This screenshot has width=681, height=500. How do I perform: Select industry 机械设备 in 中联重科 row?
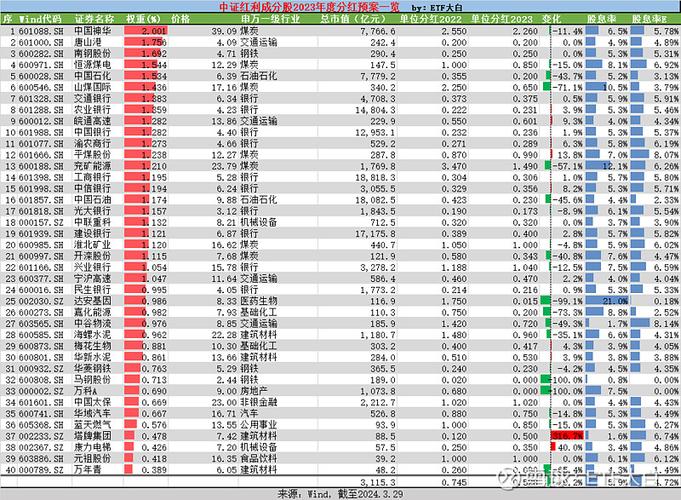tap(259, 222)
